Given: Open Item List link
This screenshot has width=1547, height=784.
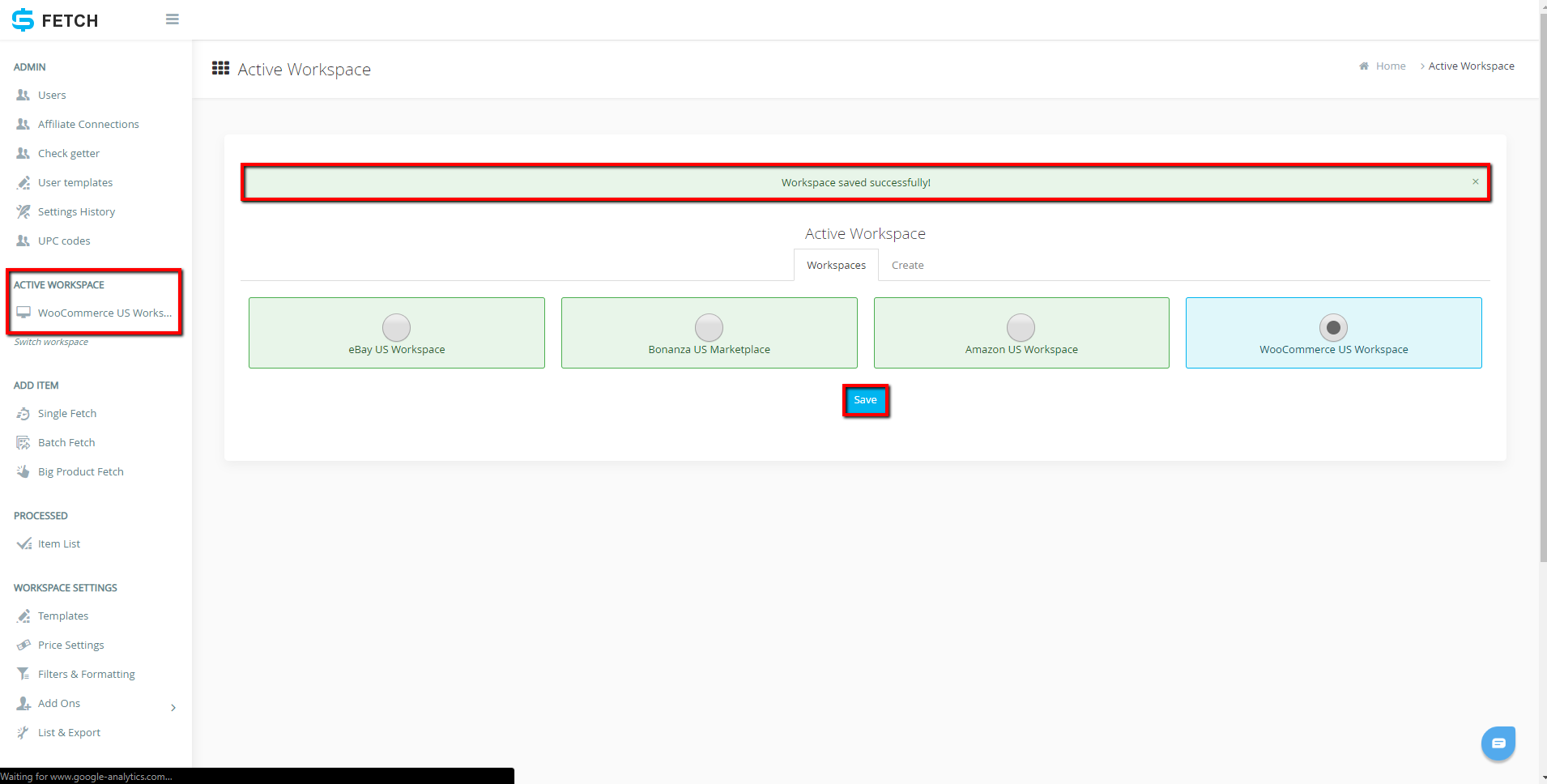Looking at the screenshot, I should pyautogui.click(x=59, y=543).
